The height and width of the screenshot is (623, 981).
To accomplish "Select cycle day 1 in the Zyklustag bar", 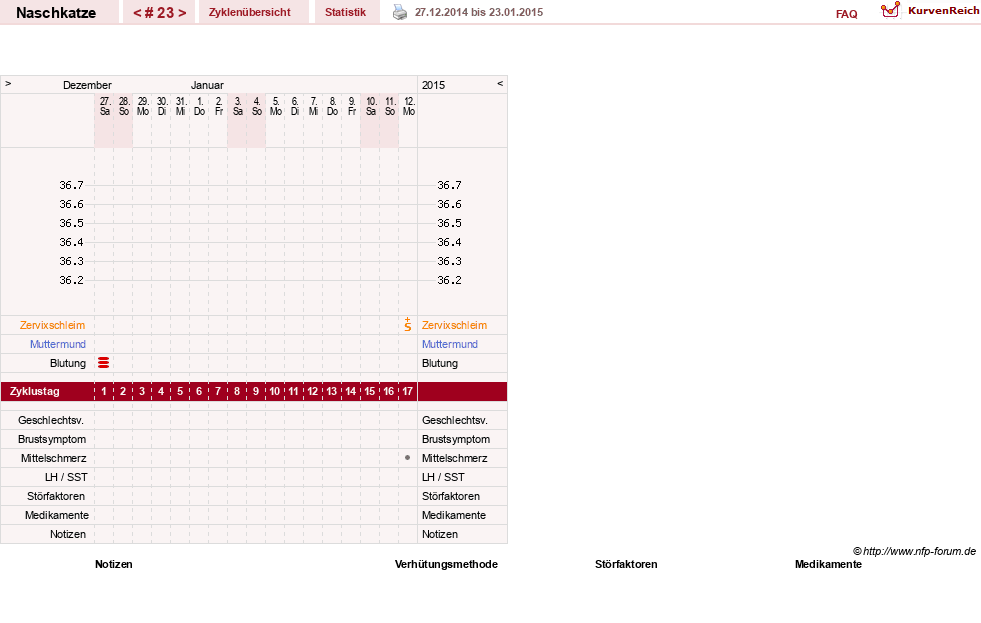I will 104,392.
